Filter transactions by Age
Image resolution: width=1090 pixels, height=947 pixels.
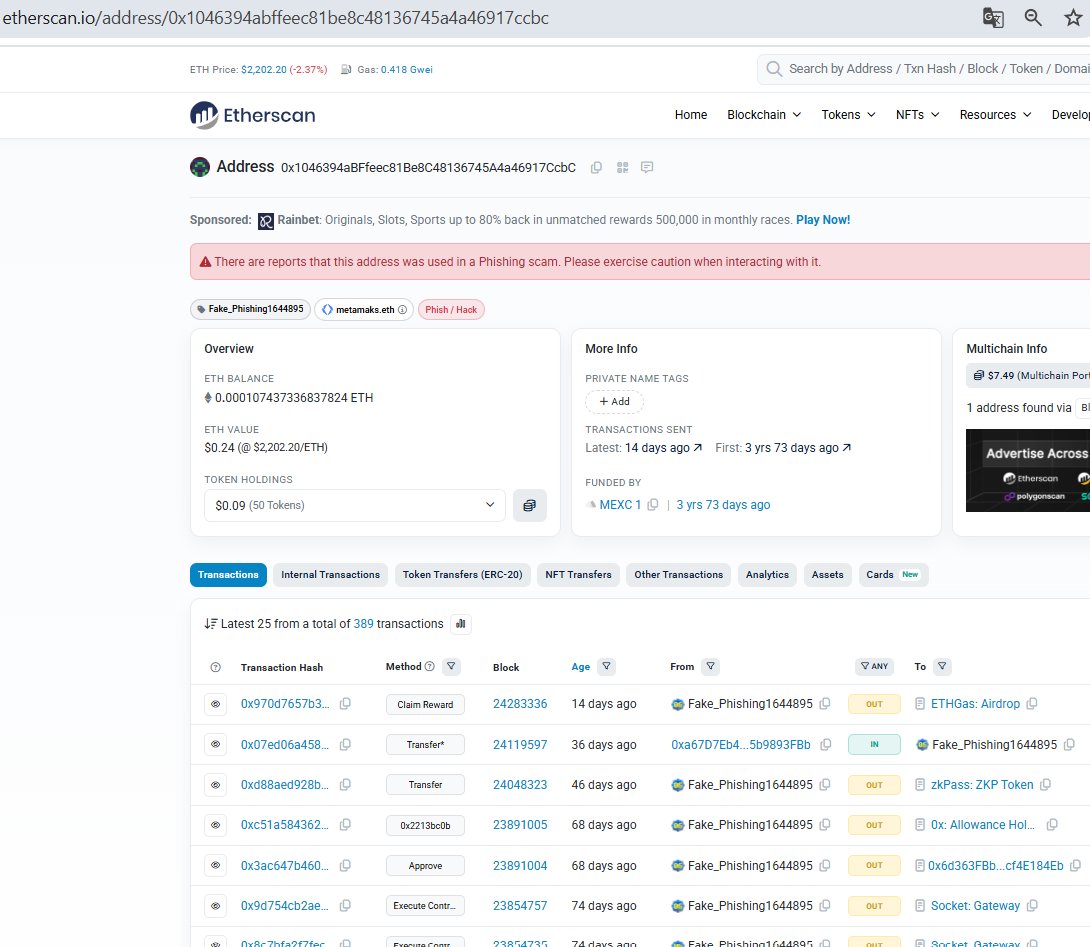point(607,666)
